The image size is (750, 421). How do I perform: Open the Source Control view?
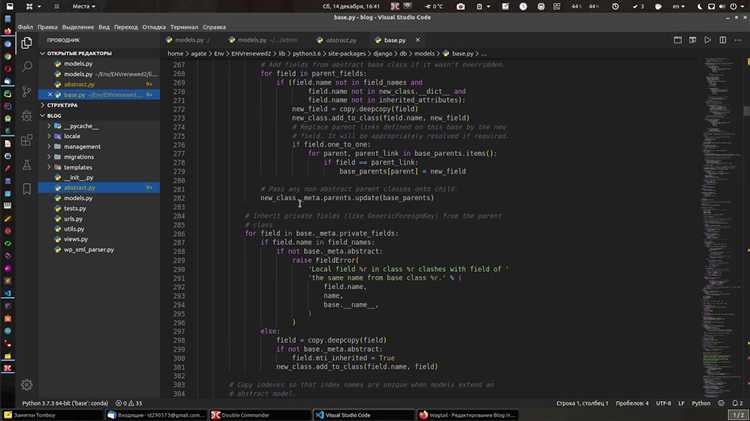(x=27, y=91)
